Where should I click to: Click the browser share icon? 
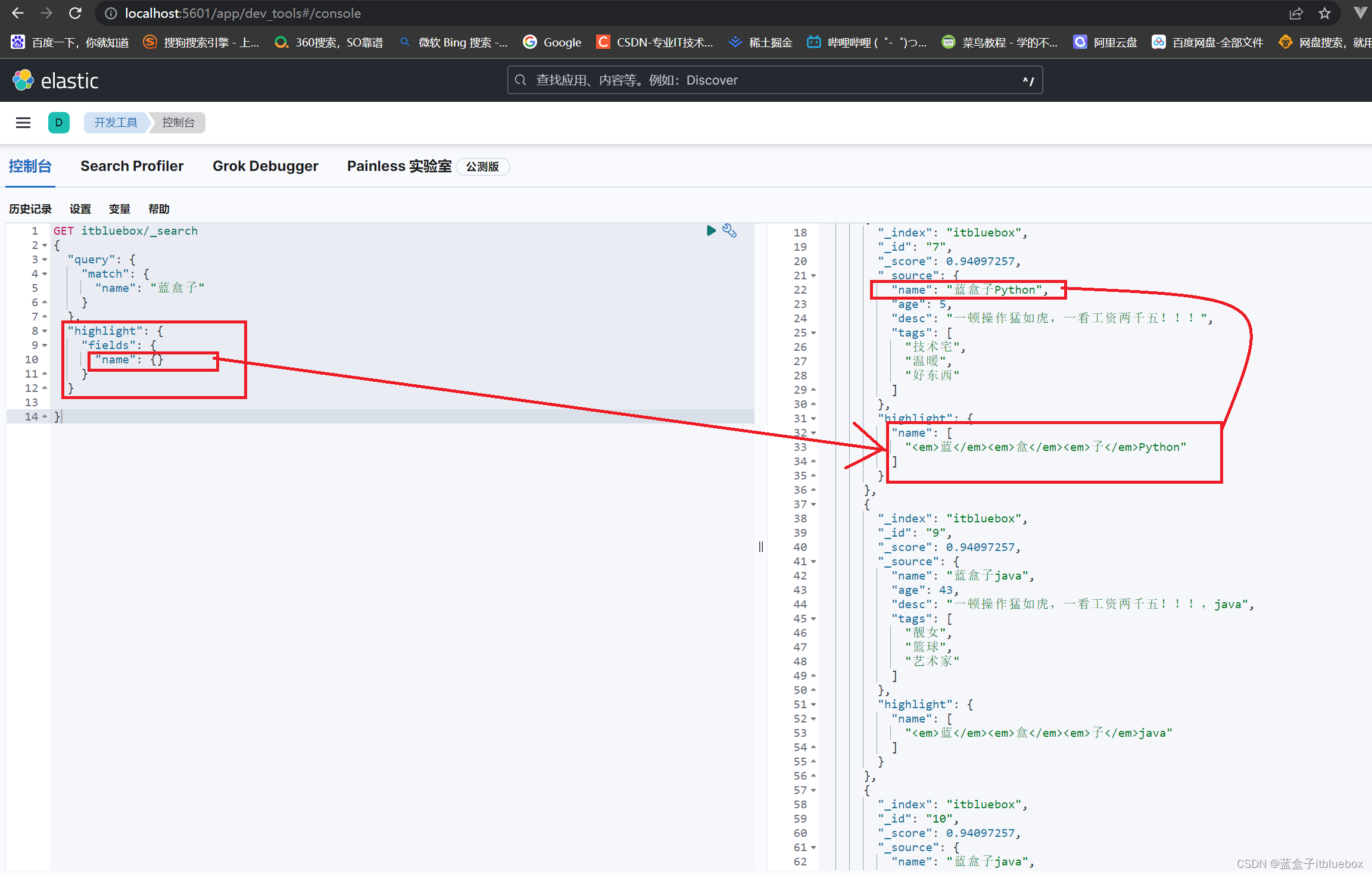pyautogui.click(x=1296, y=13)
